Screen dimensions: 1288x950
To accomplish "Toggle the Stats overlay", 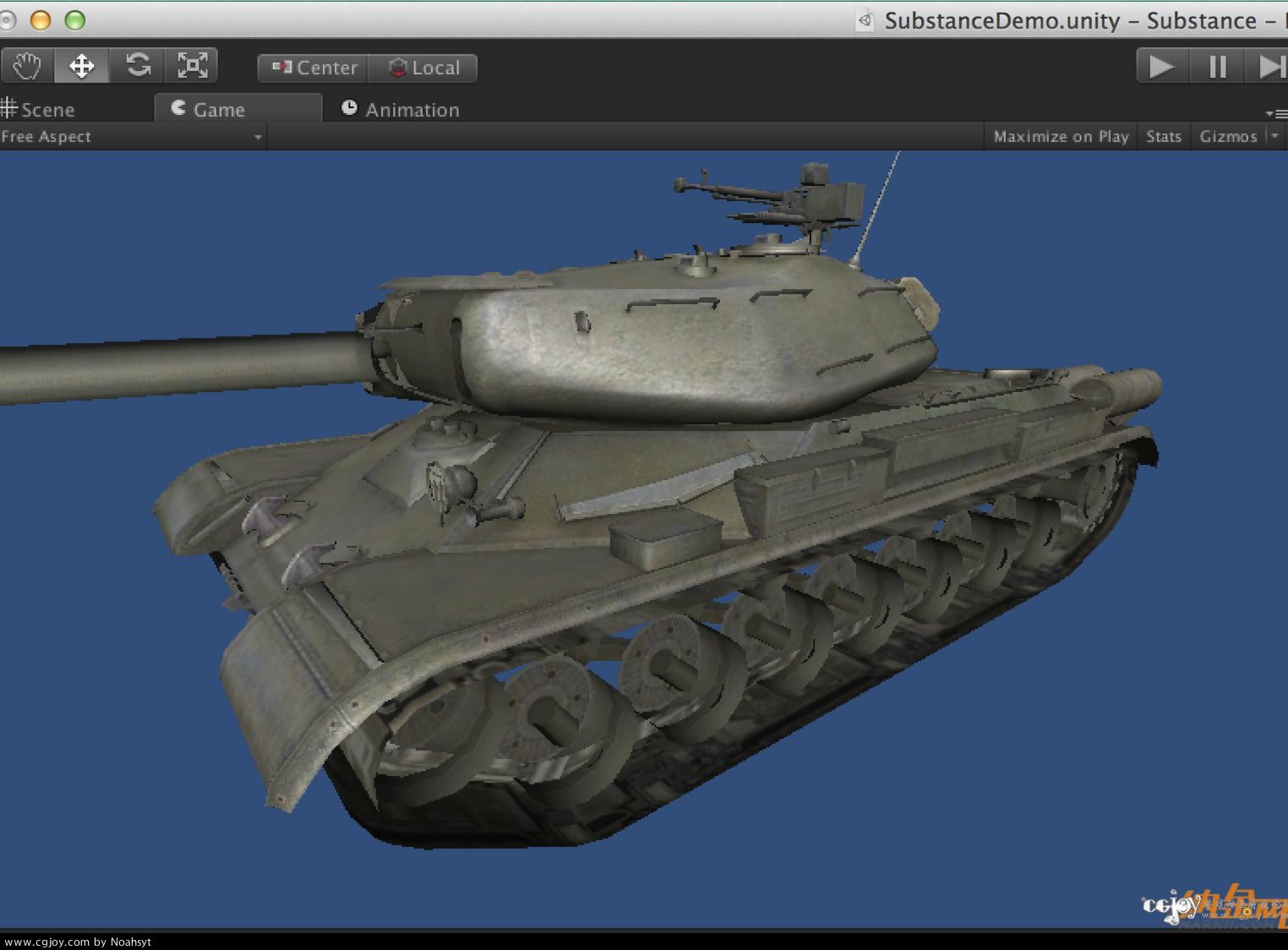I will click(x=1164, y=137).
